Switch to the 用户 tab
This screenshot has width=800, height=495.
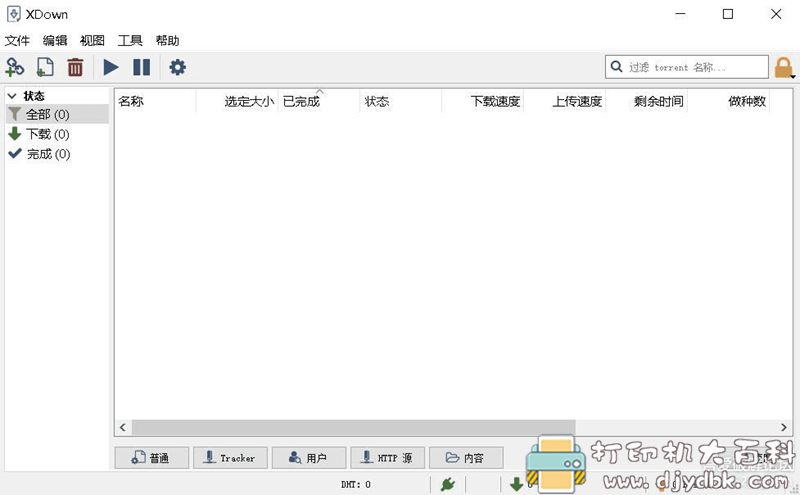(x=309, y=458)
